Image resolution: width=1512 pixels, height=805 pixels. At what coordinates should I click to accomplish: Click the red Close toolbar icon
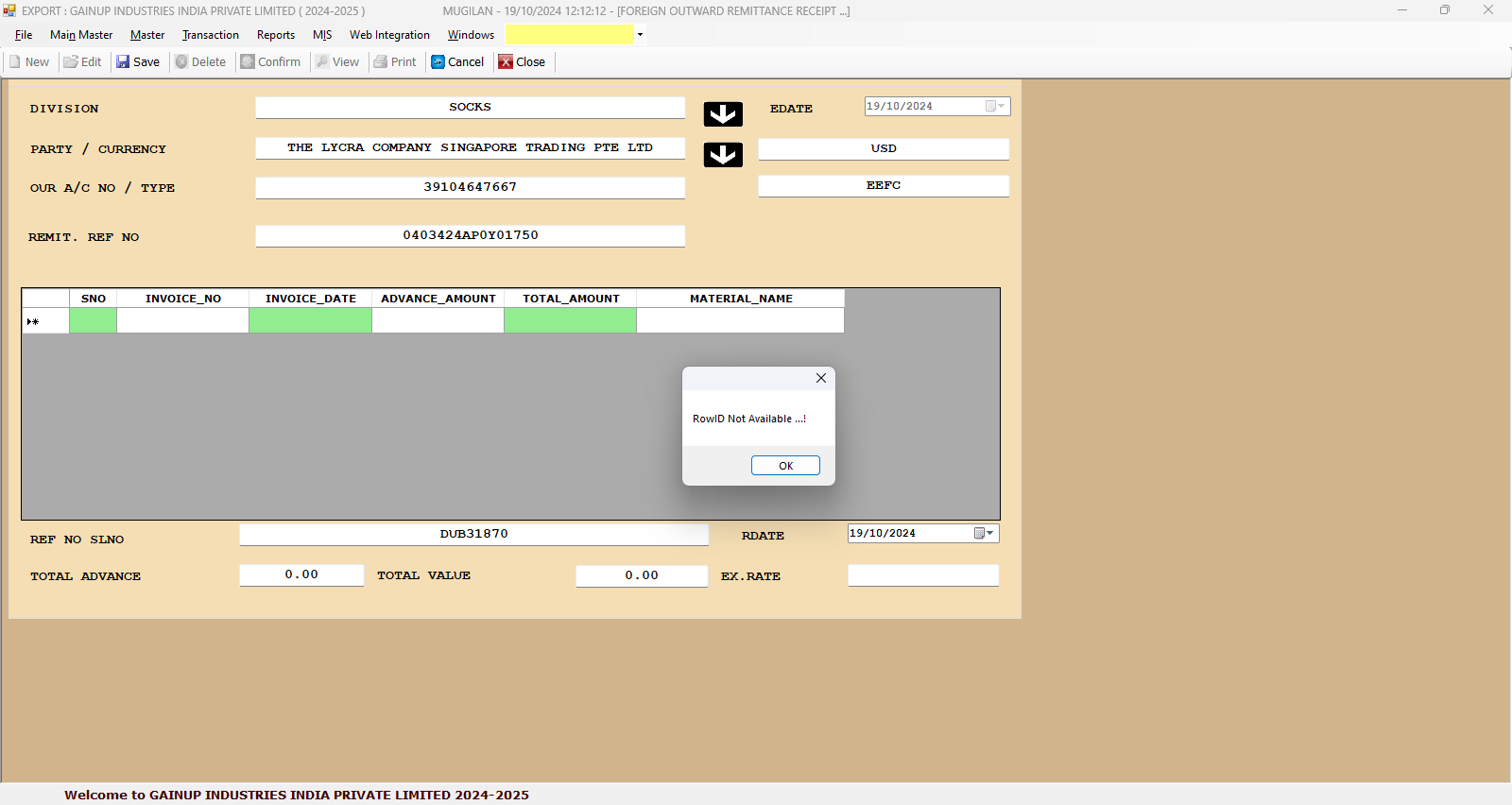point(506,62)
